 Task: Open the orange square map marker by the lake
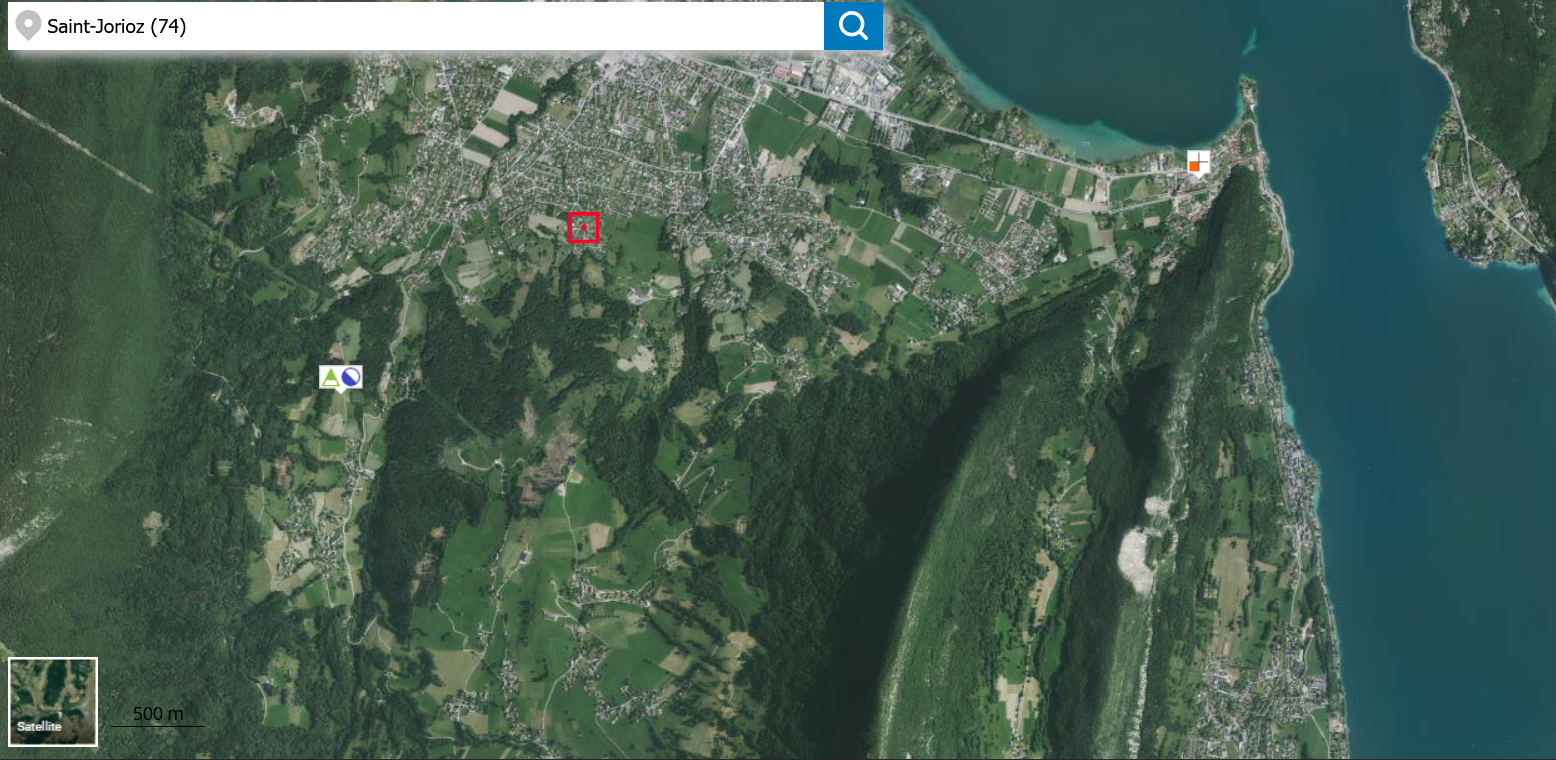click(1198, 162)
